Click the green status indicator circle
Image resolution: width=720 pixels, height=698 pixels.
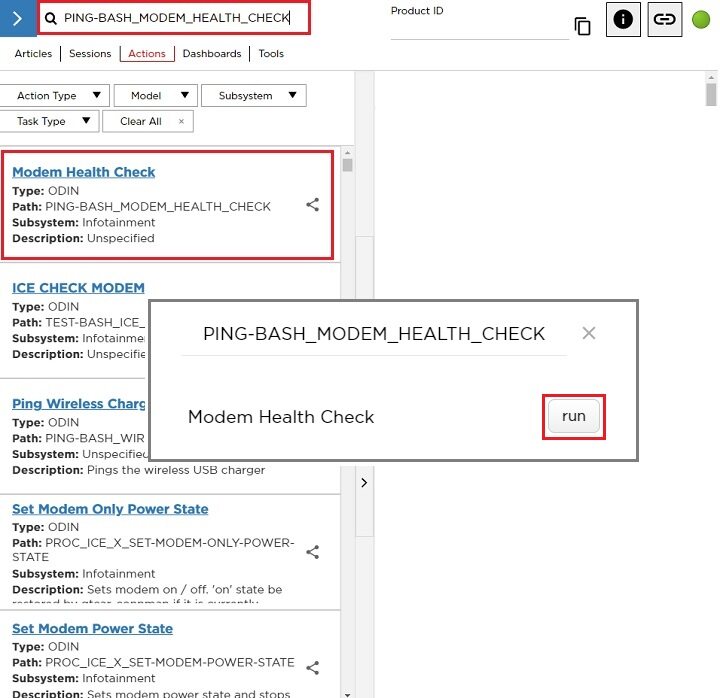pos(701,19)
